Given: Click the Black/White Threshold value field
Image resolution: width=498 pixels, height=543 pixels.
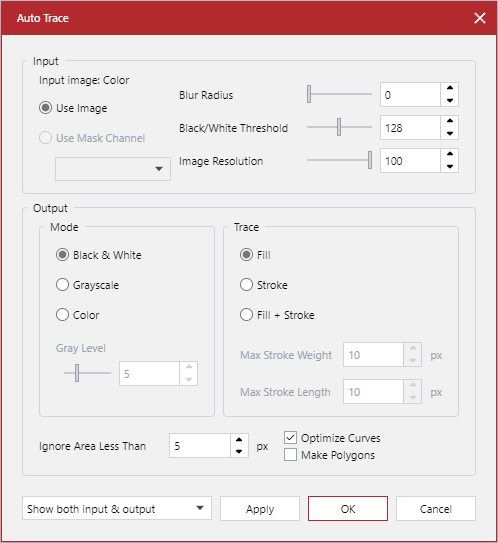Looking at the screenshot, I should click(410, 128).
